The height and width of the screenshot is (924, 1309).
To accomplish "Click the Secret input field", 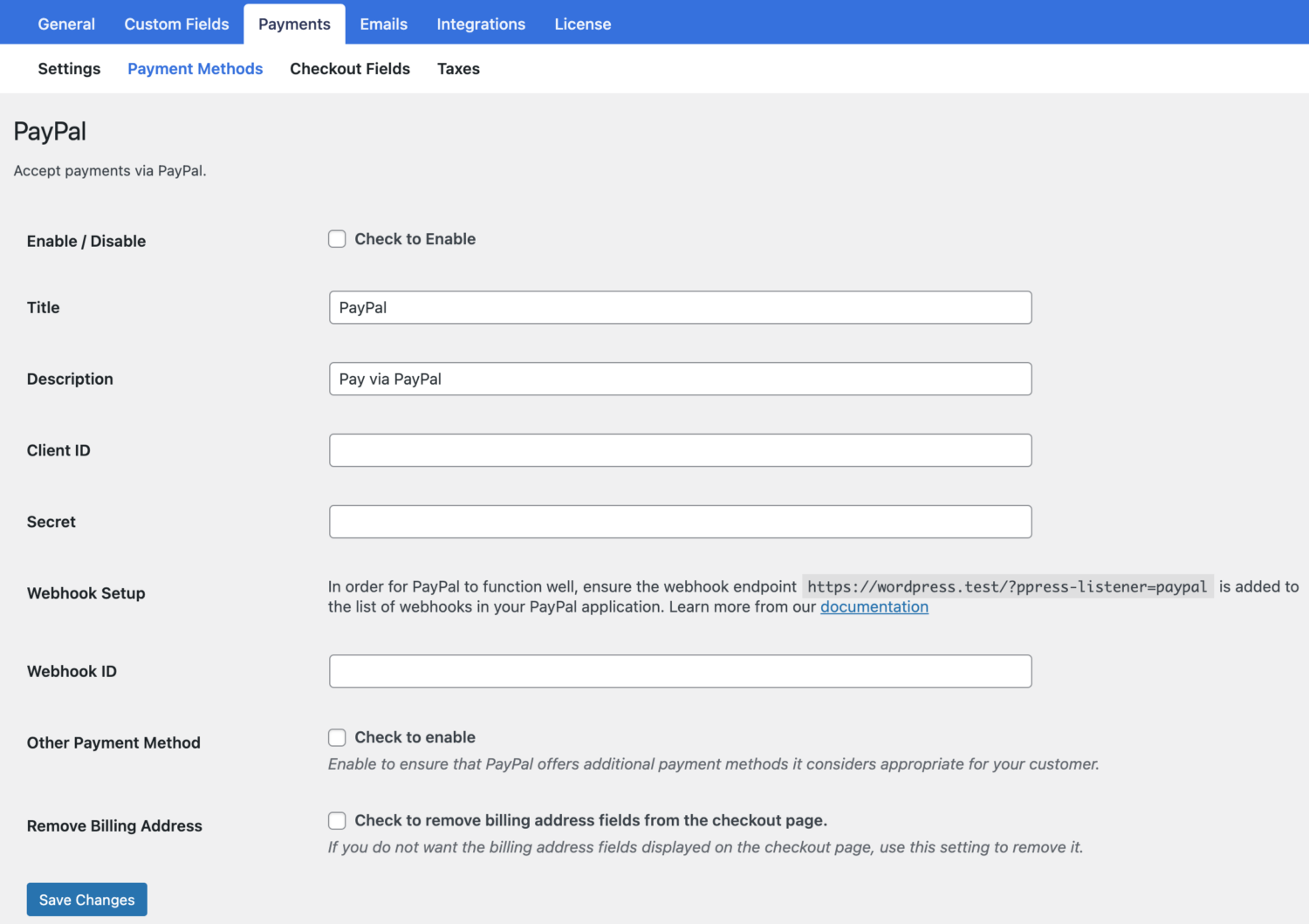I will (680, 522).
